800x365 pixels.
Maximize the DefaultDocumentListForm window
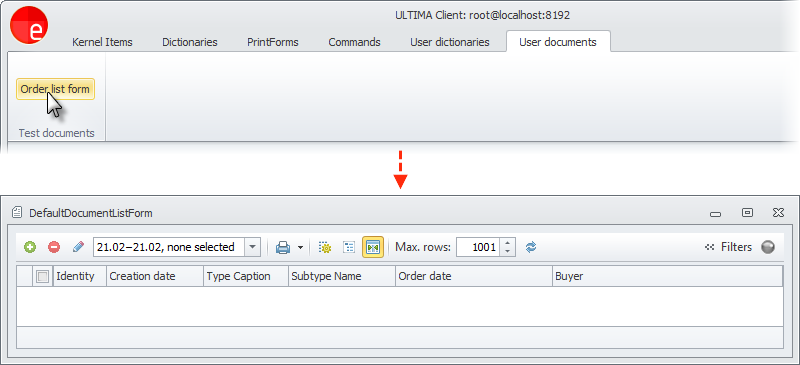tap(747, 212)
